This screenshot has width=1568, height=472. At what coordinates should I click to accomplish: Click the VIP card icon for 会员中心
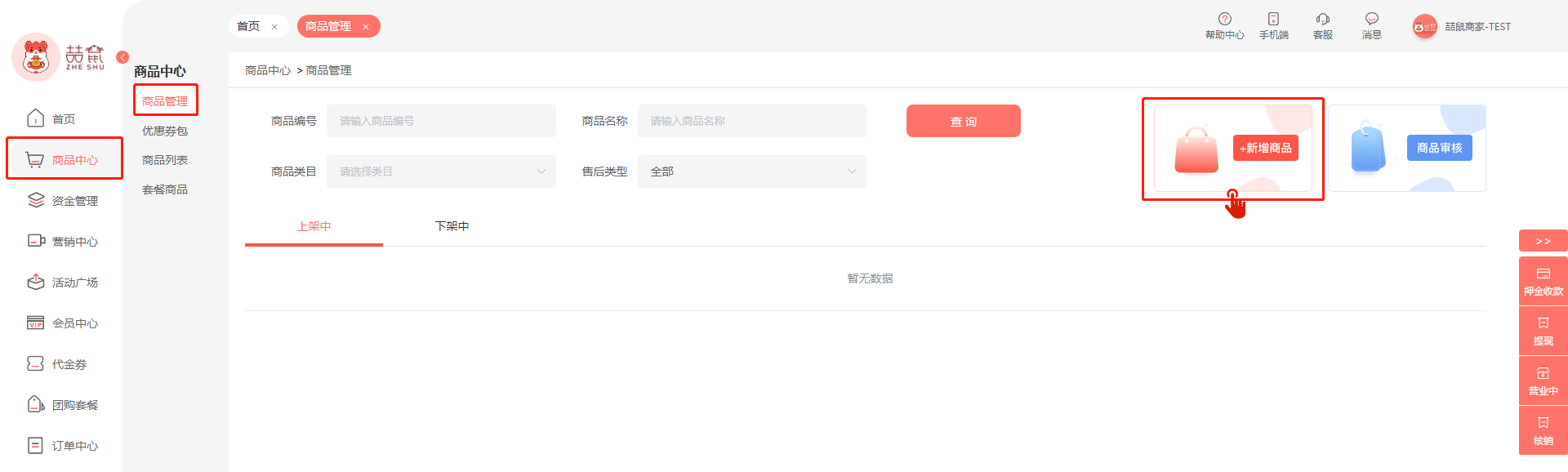[x=36, y=323]
